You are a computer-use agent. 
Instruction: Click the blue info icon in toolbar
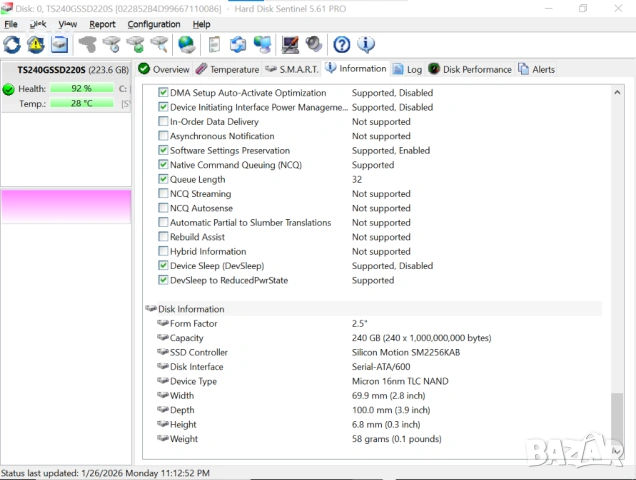point(366,44)
